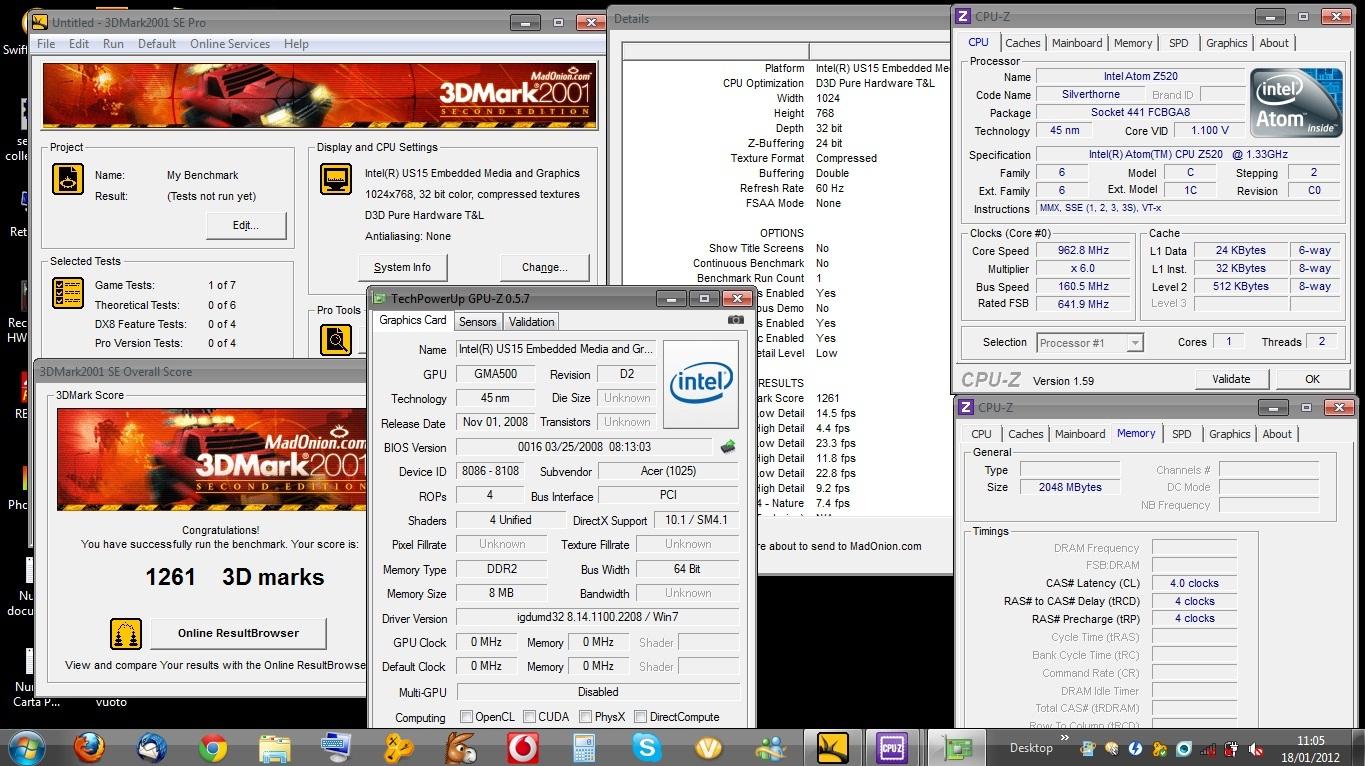This screenshot has height=766, width=1365.
Task: Click the 'Acer (1025)' subvendor value
Action: [668, 471]
